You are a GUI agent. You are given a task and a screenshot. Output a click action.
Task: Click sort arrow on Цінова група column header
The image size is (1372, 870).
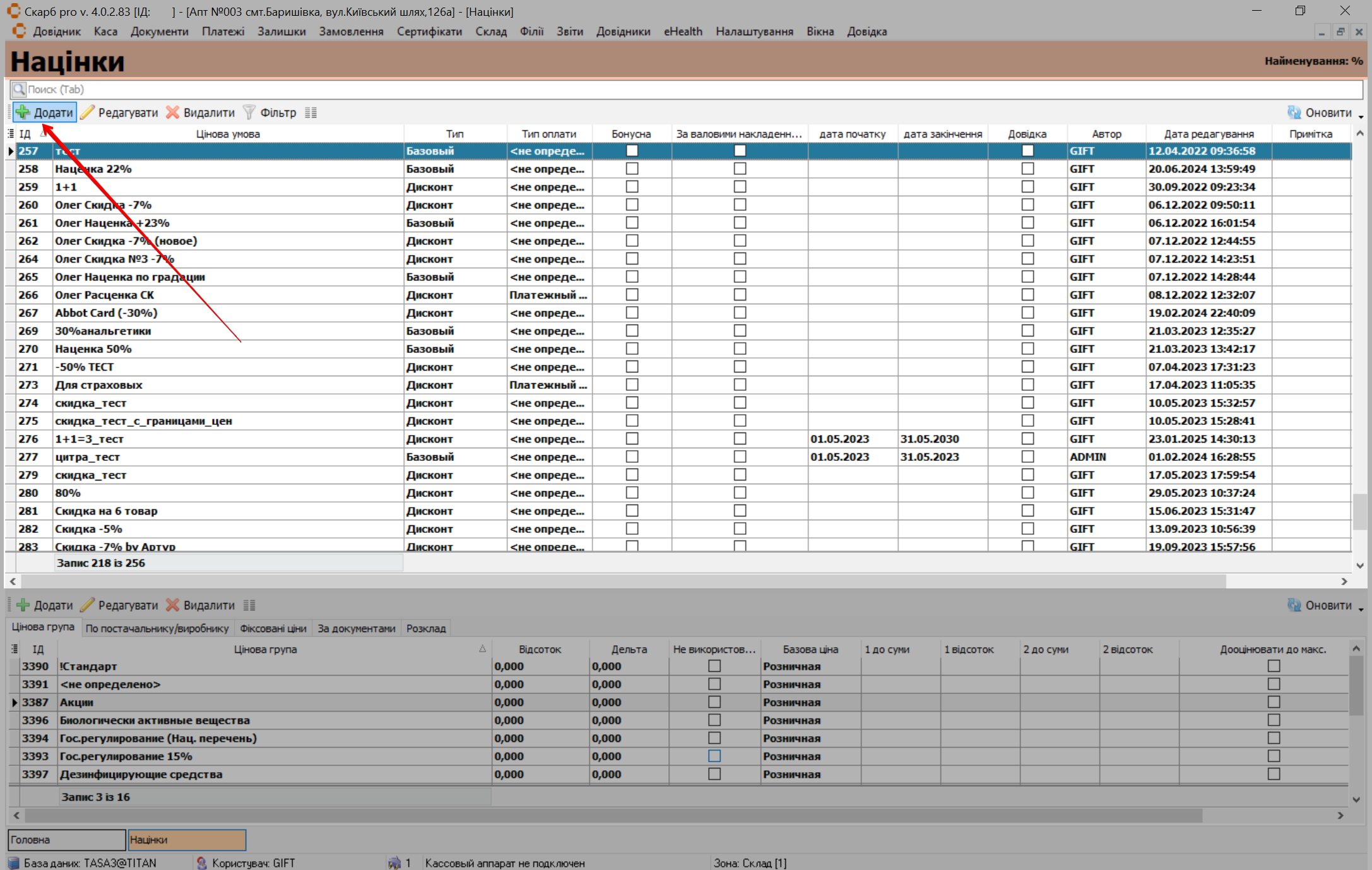482,649
